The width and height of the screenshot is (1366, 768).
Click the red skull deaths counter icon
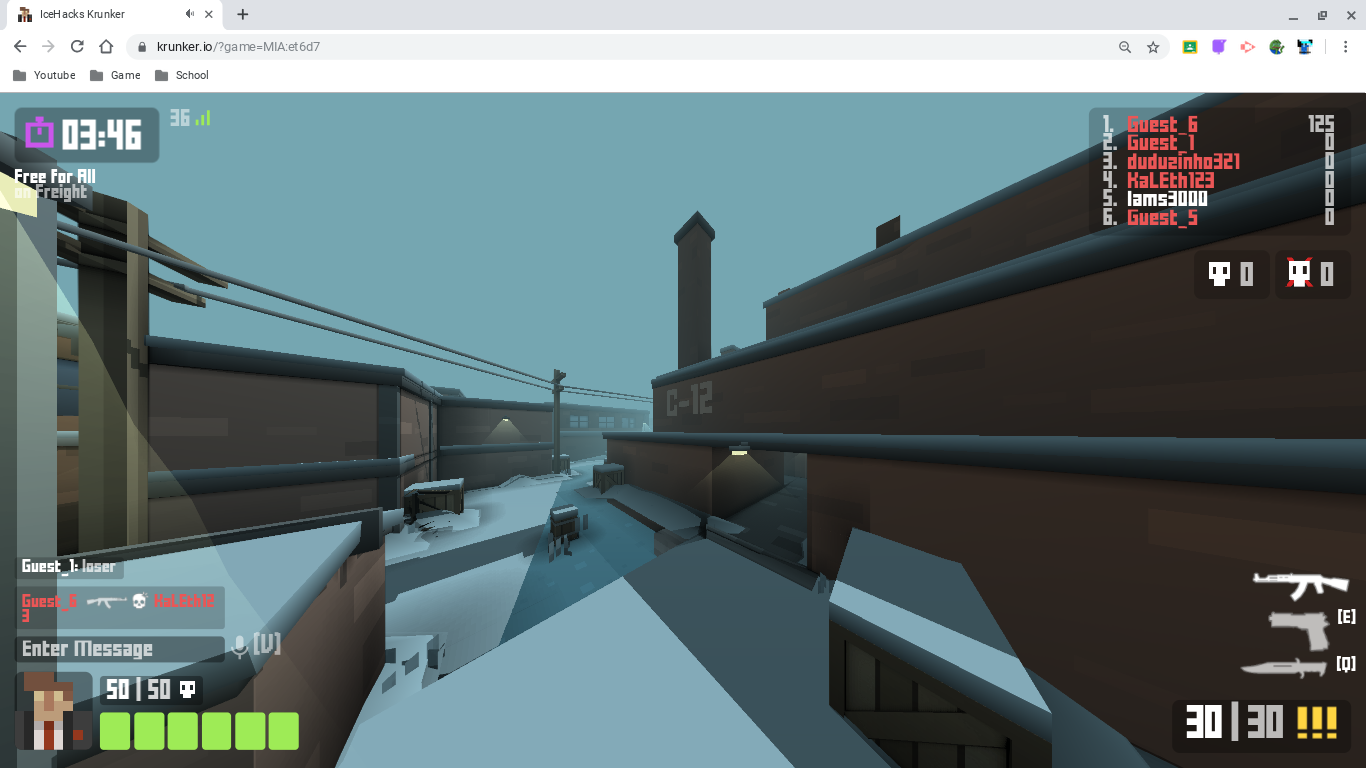[1298, 274]
